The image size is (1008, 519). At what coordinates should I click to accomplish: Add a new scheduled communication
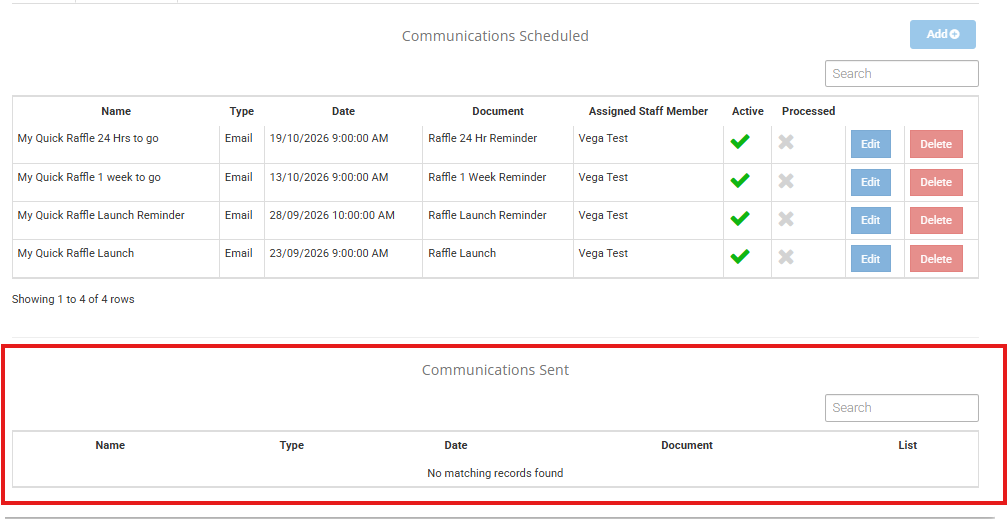pyautogui.click(x=942, y=35)
